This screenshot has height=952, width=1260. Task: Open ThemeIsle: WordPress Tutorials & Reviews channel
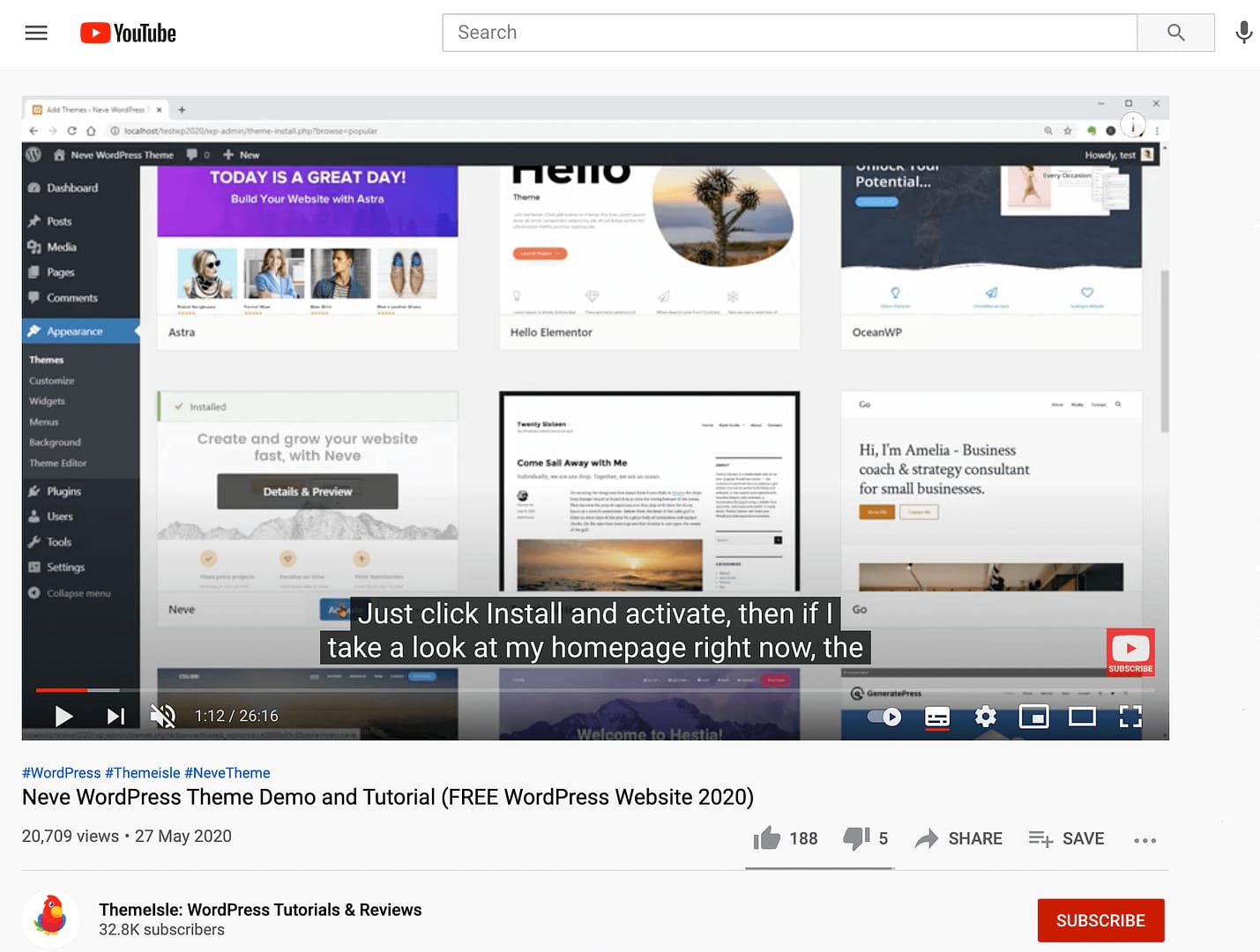(x=260, y=910)
